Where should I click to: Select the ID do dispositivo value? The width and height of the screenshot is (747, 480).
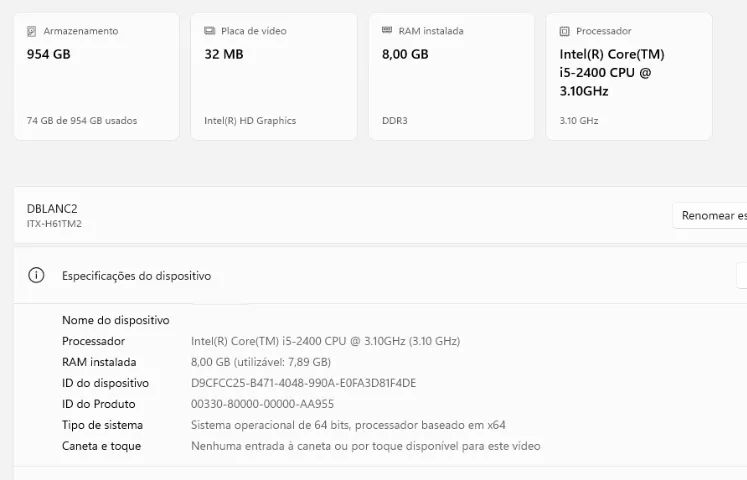[303, 383]
